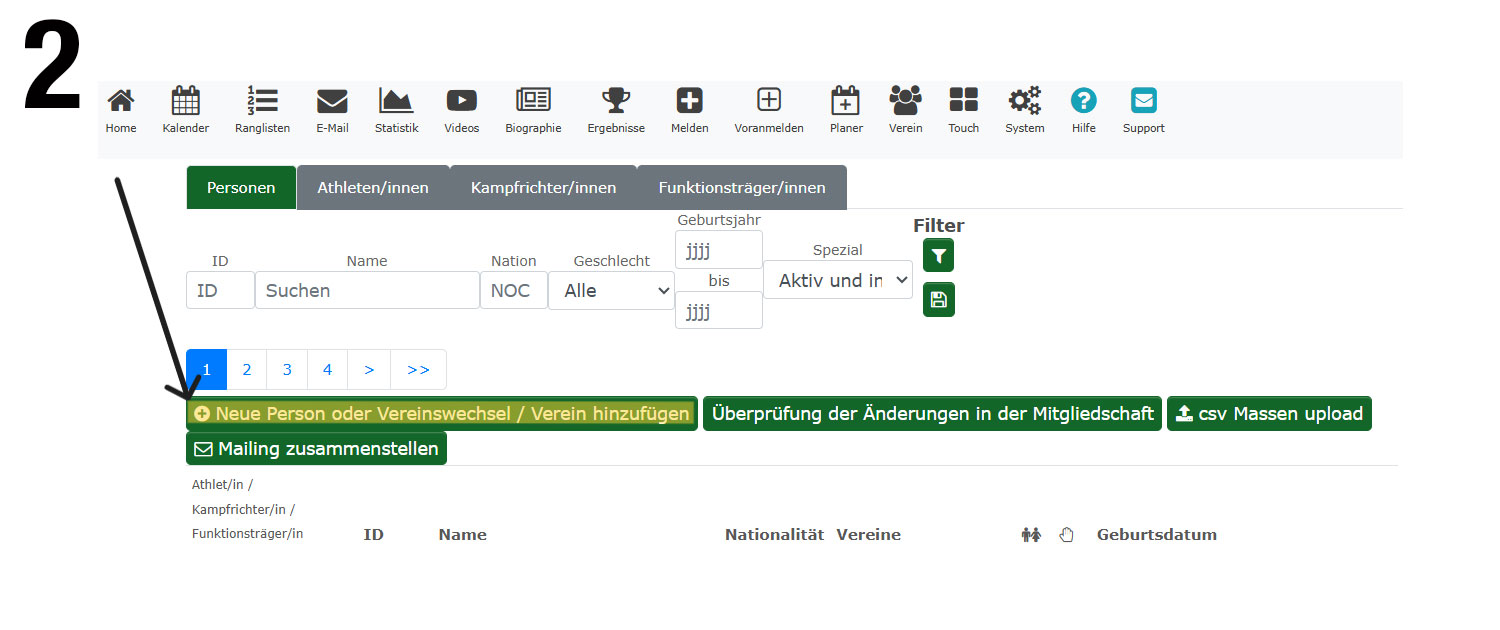Save filter with the floppy disk icon
The image size is (1500, 630).
pos(938,300)
